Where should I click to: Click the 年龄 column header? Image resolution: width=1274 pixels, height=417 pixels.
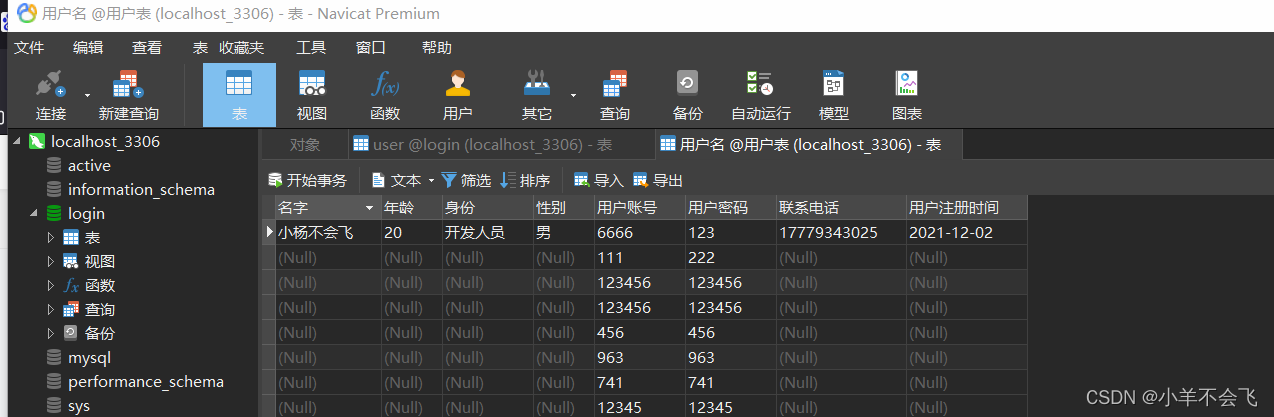pos(411,208)
